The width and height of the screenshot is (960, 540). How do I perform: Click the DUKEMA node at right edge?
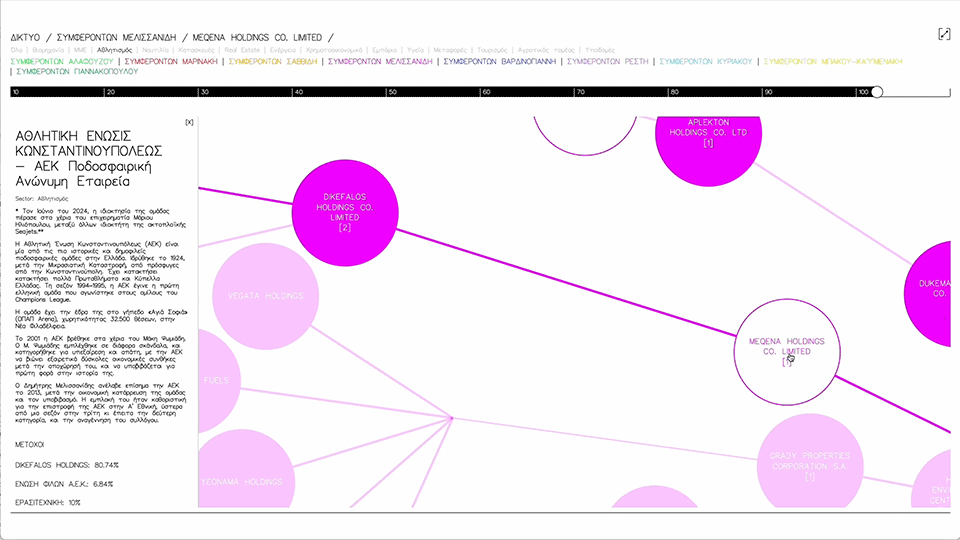coord(935,290)
